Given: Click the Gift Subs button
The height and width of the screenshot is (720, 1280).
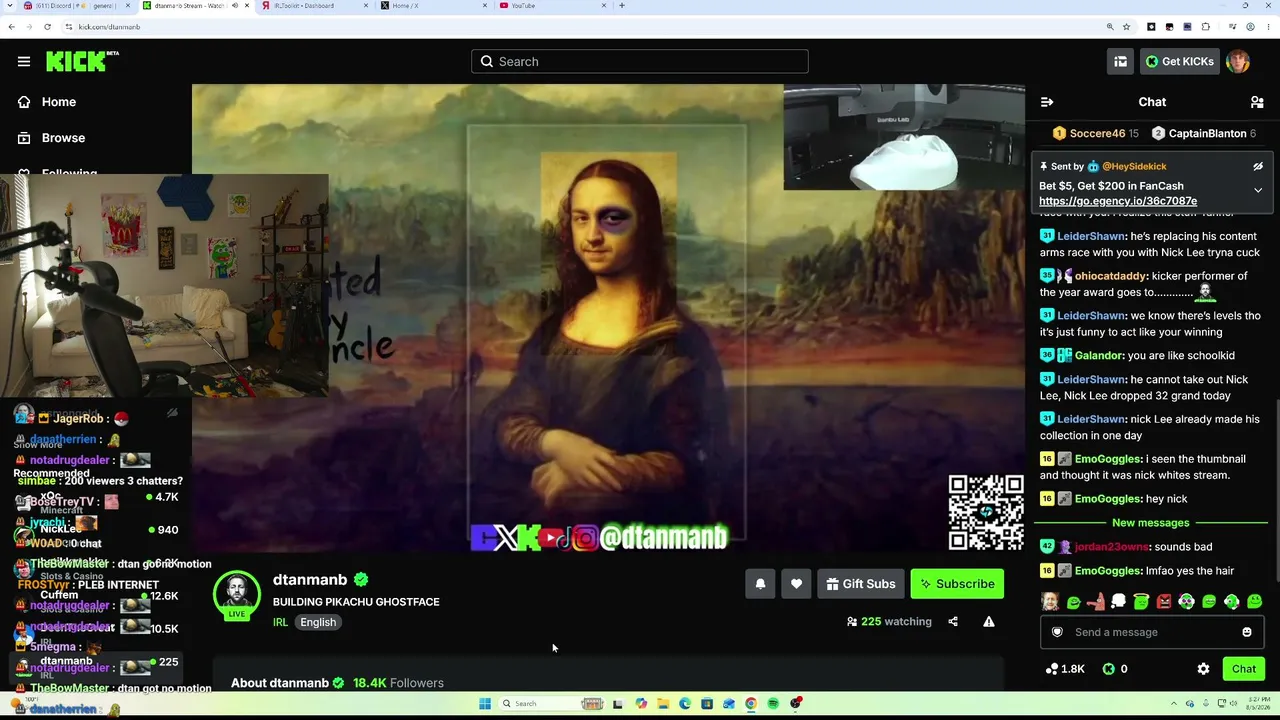Looking at the screenshot, I should pyautogui.click(x=860, y=584).
